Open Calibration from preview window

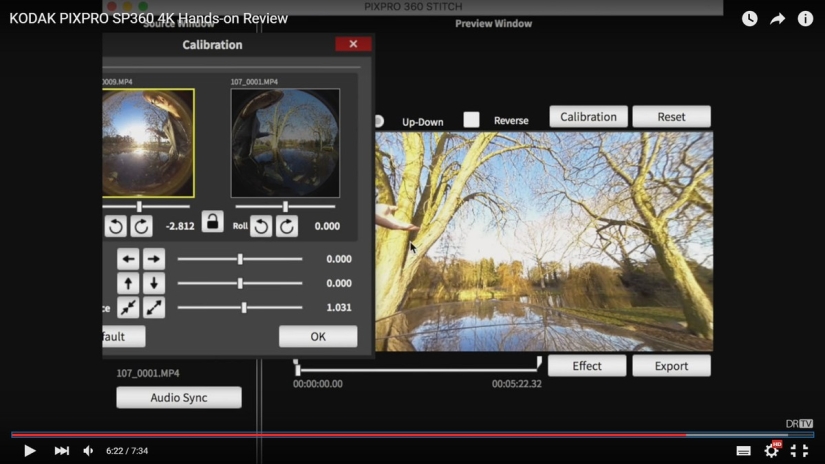pos(588,117)
